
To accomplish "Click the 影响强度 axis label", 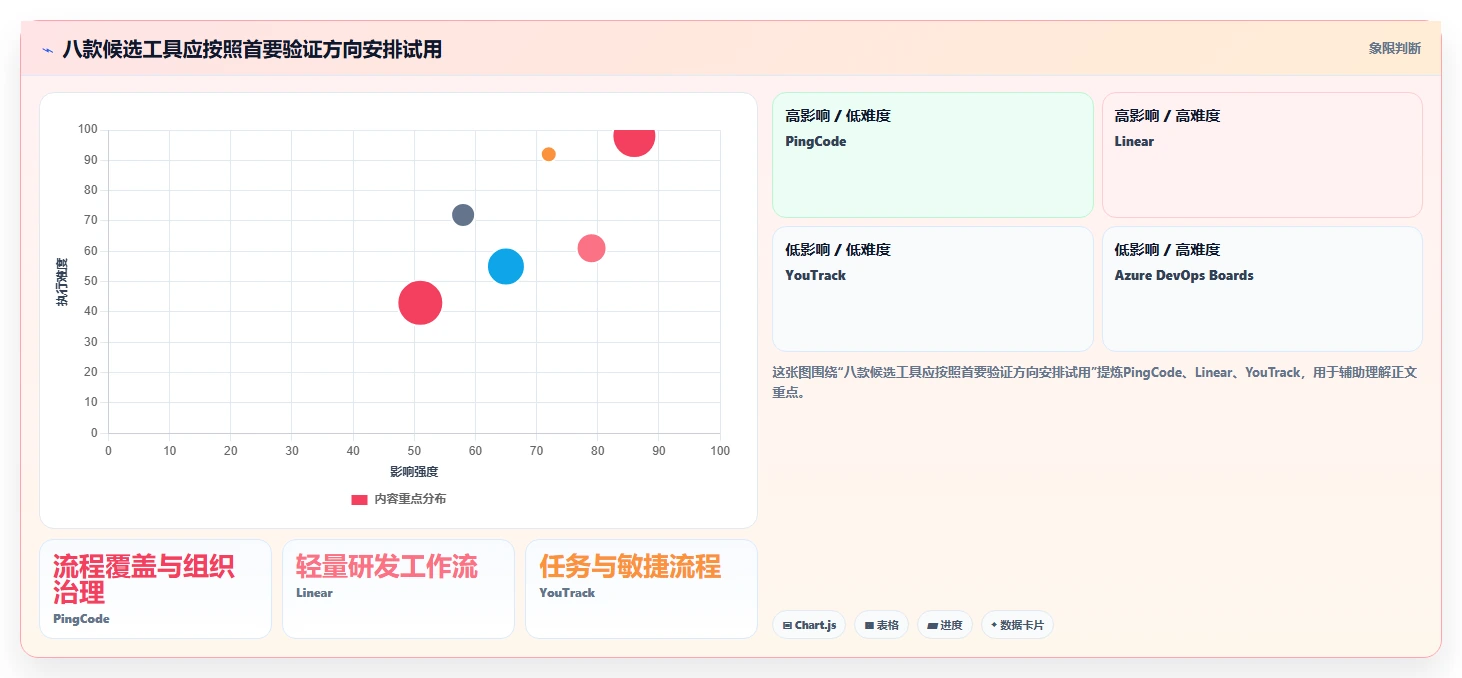I will 414,472.
